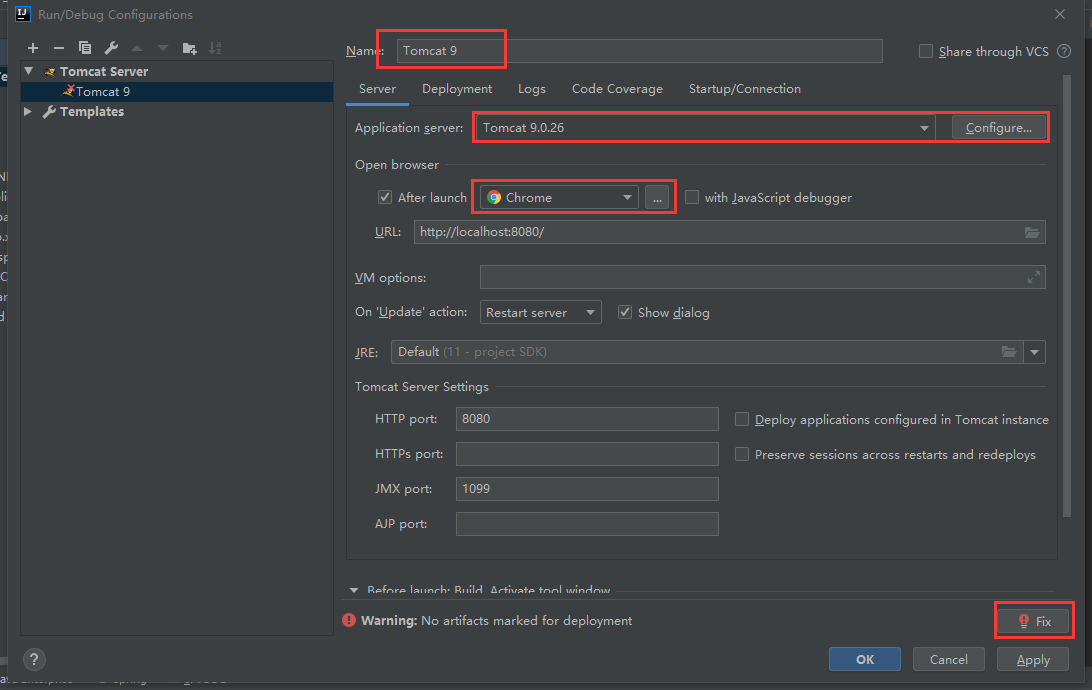
Task: Open the Chrome browser dropdown
Action: (x=627, y=197)
